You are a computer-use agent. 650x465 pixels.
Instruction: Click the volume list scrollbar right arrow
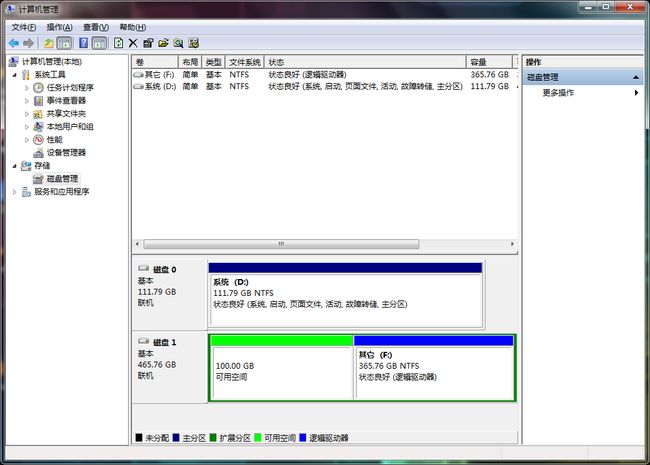pyautogui.click(x=512, y=244)
